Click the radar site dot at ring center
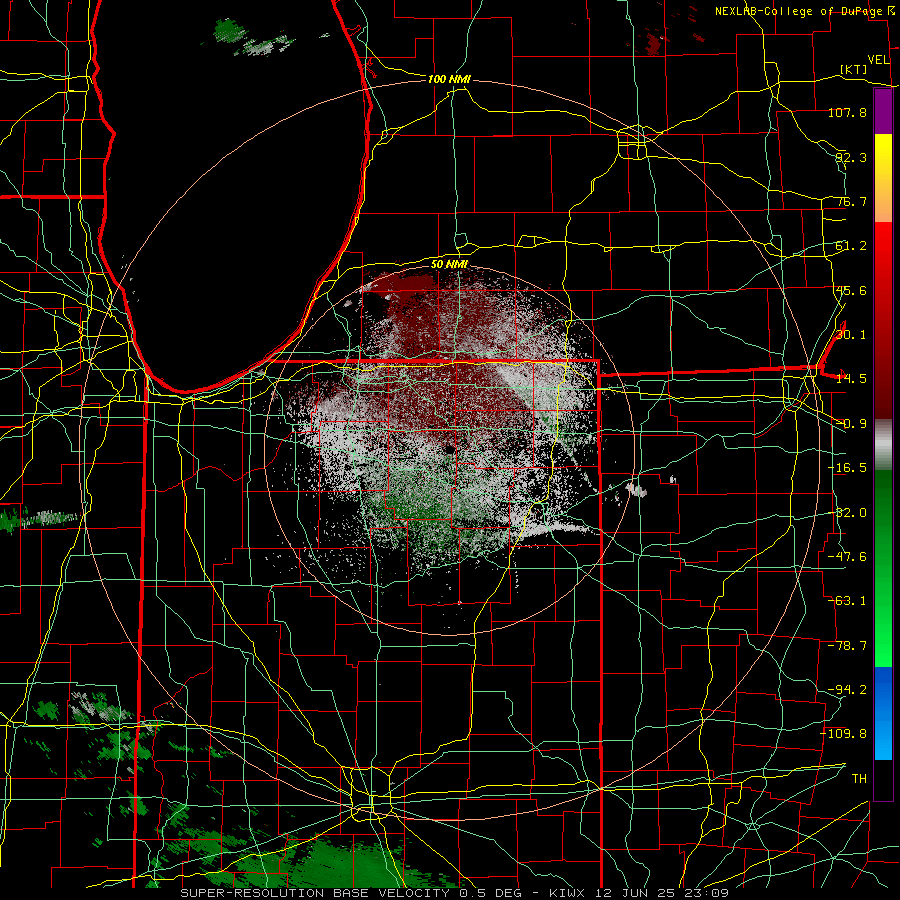Screen dimensions: 900x900 [451, 450]
